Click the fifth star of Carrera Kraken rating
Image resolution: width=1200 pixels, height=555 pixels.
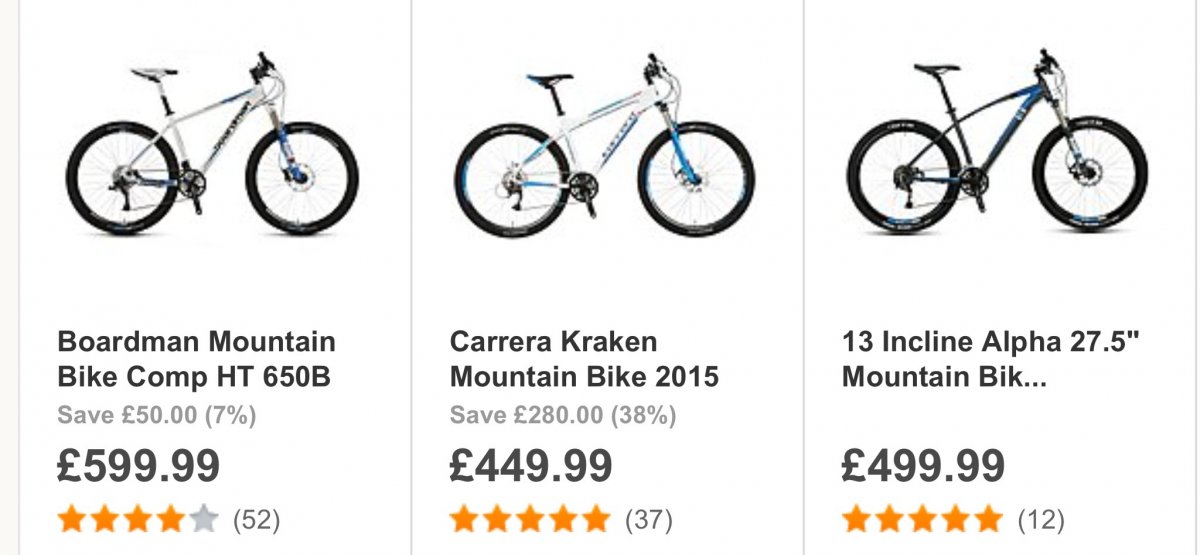pos(595,519)
